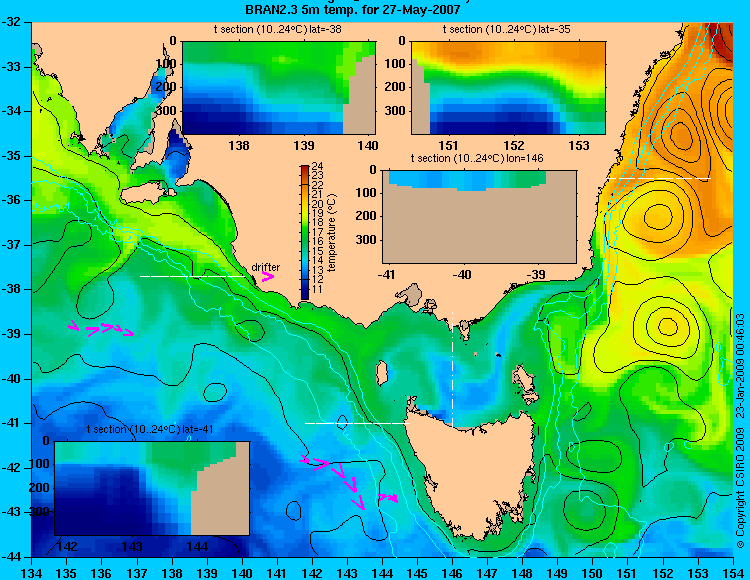Click the color bar value '19'
The height and width of the screenshot is (580, 750).
(317, 214)
